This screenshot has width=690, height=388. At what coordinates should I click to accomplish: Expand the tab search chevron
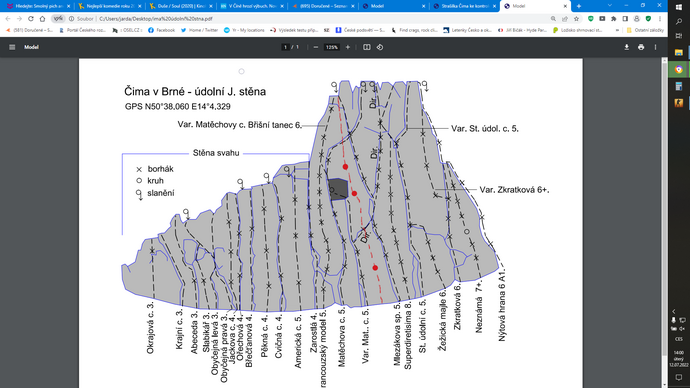pos(609,6)
